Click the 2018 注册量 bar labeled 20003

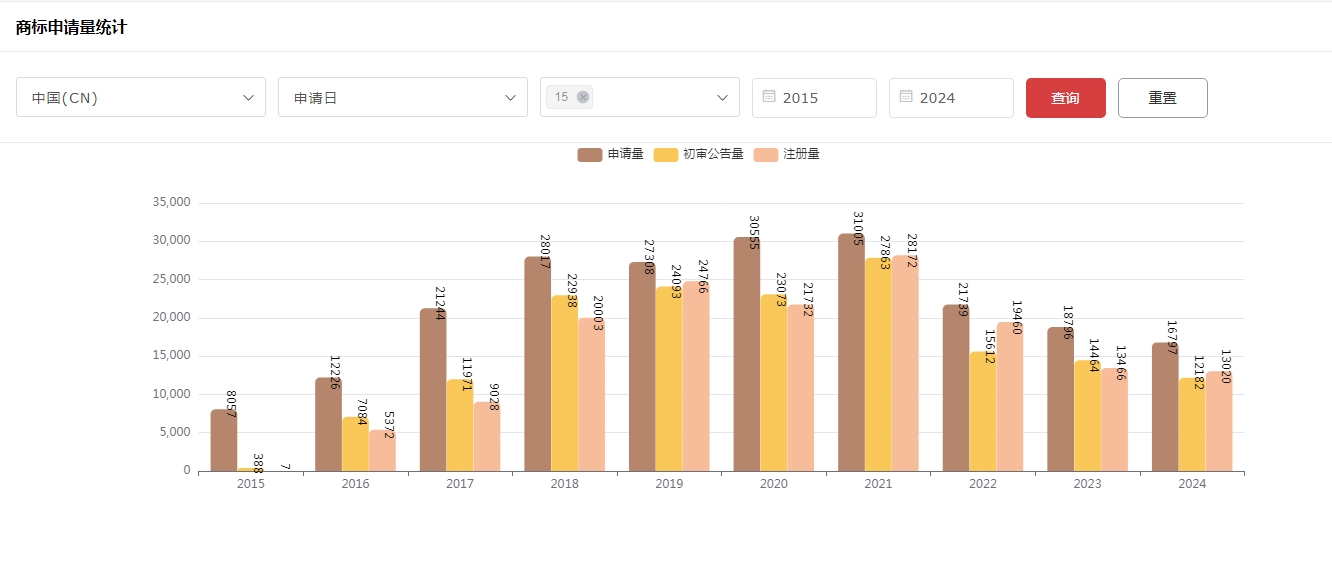(x=591, y=394)
